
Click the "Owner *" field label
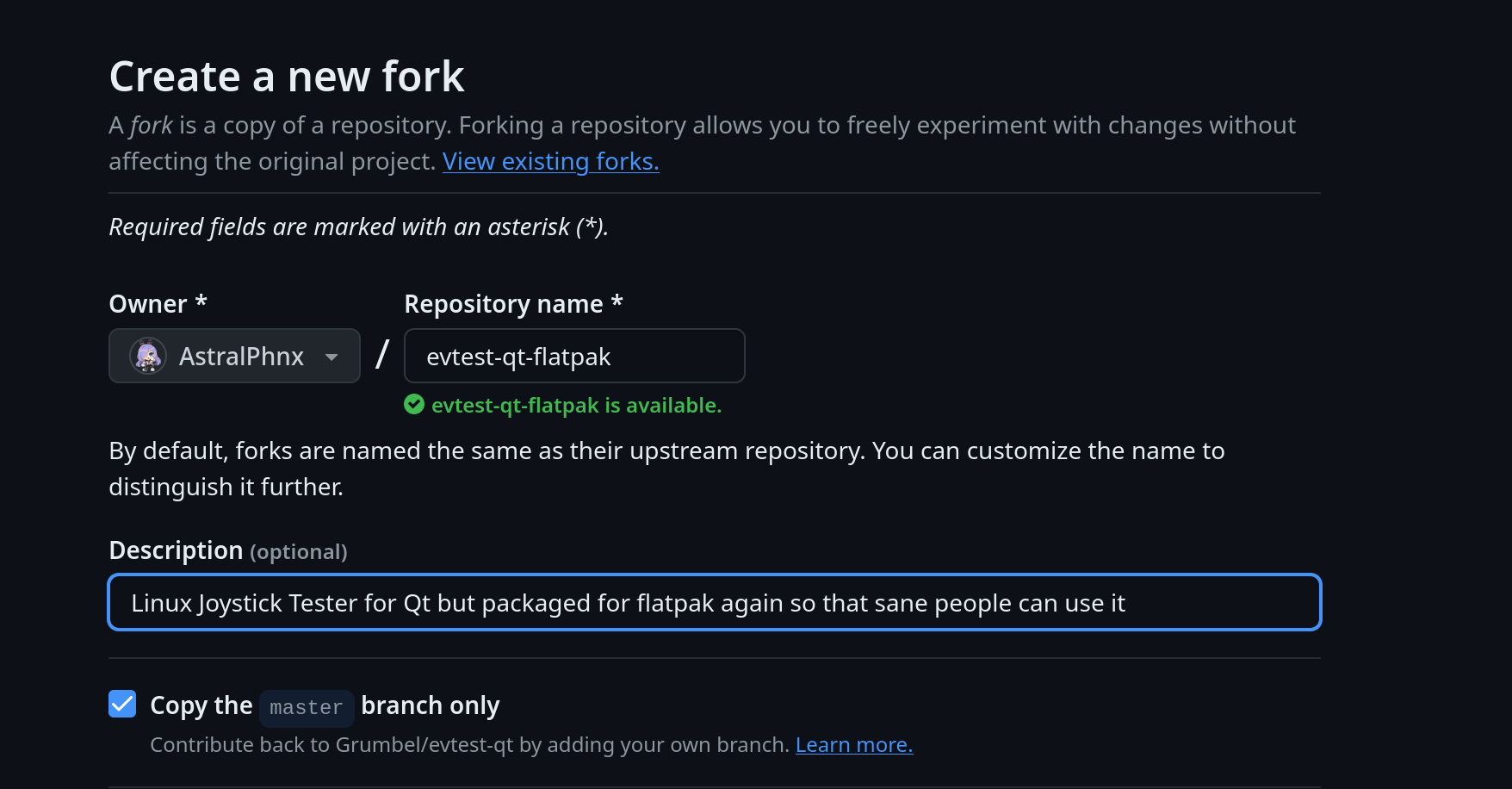(x=158, y=304)
